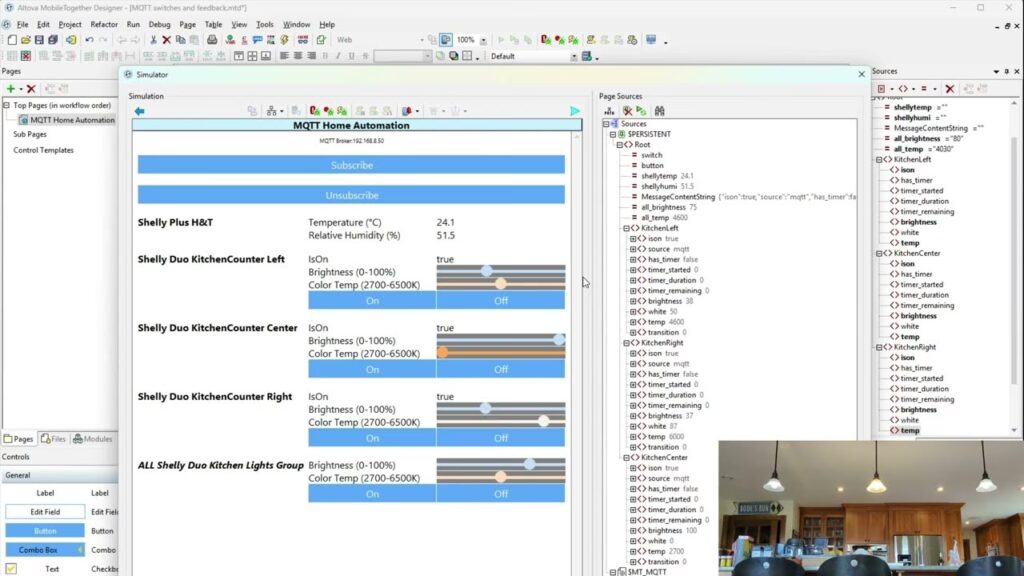Collapse KitchenRight node in right Sources pane

point(878,347)
